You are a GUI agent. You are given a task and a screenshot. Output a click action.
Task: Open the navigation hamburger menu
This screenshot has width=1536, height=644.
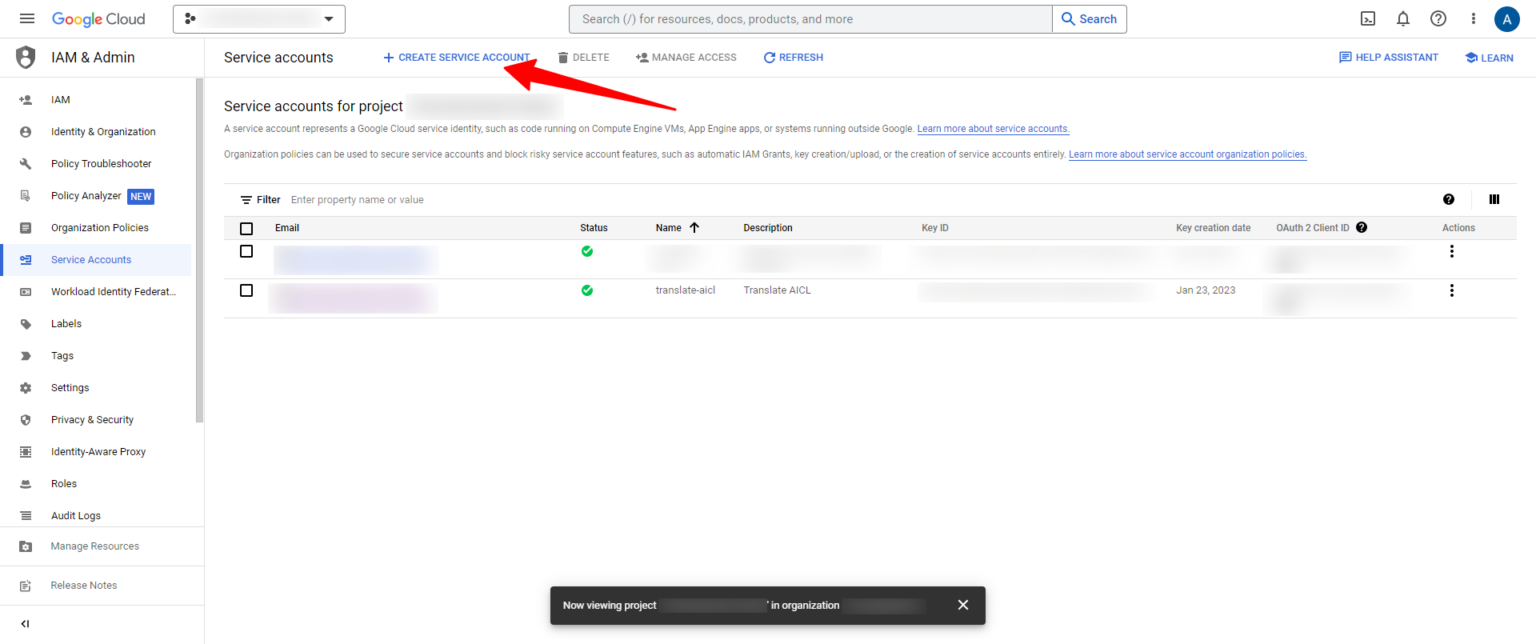(27, 18)
